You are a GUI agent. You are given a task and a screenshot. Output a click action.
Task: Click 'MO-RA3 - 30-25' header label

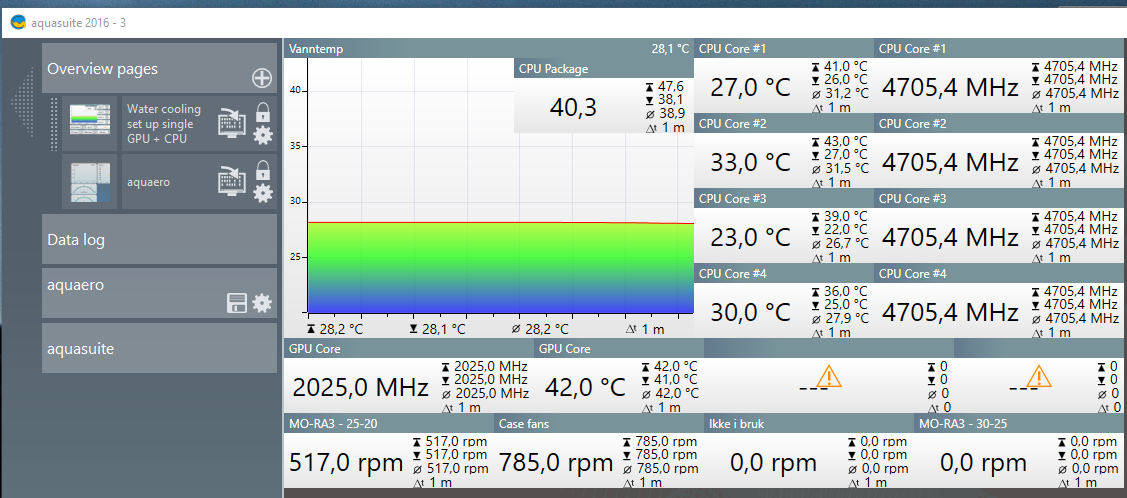(962, 424)
